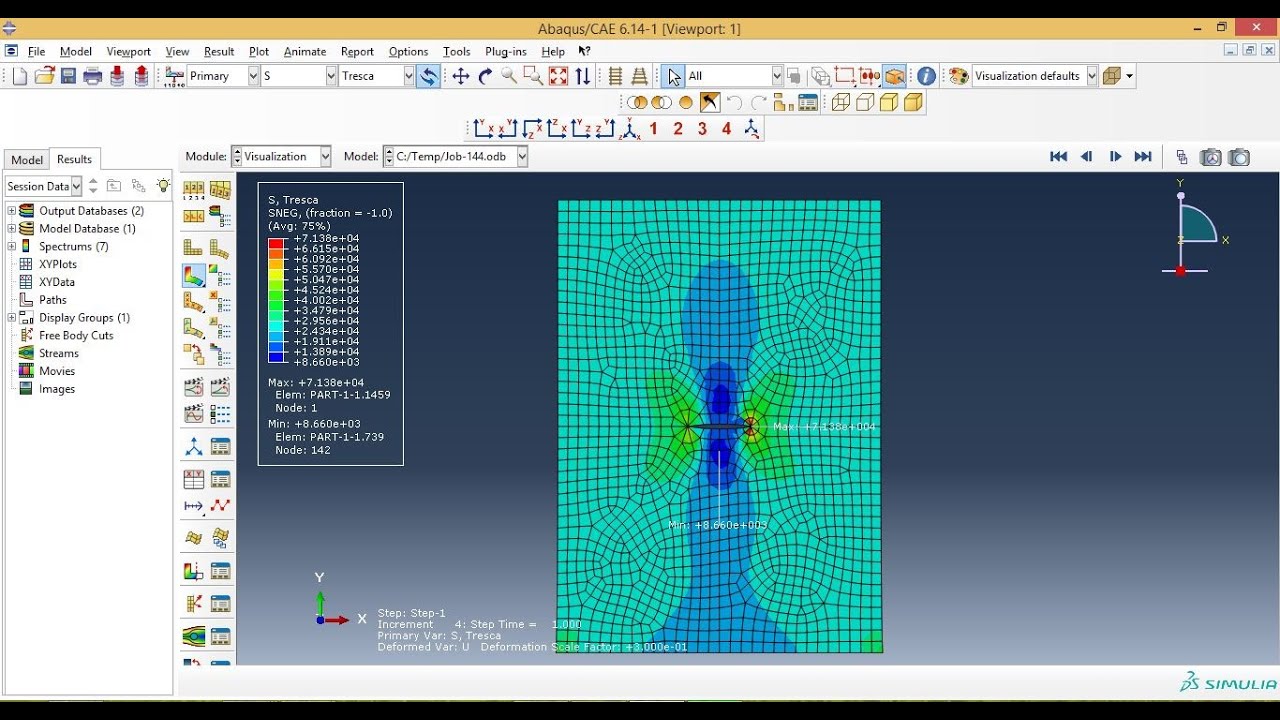
Task: Click the dark blue legend swatch
Action: [276, 357]
